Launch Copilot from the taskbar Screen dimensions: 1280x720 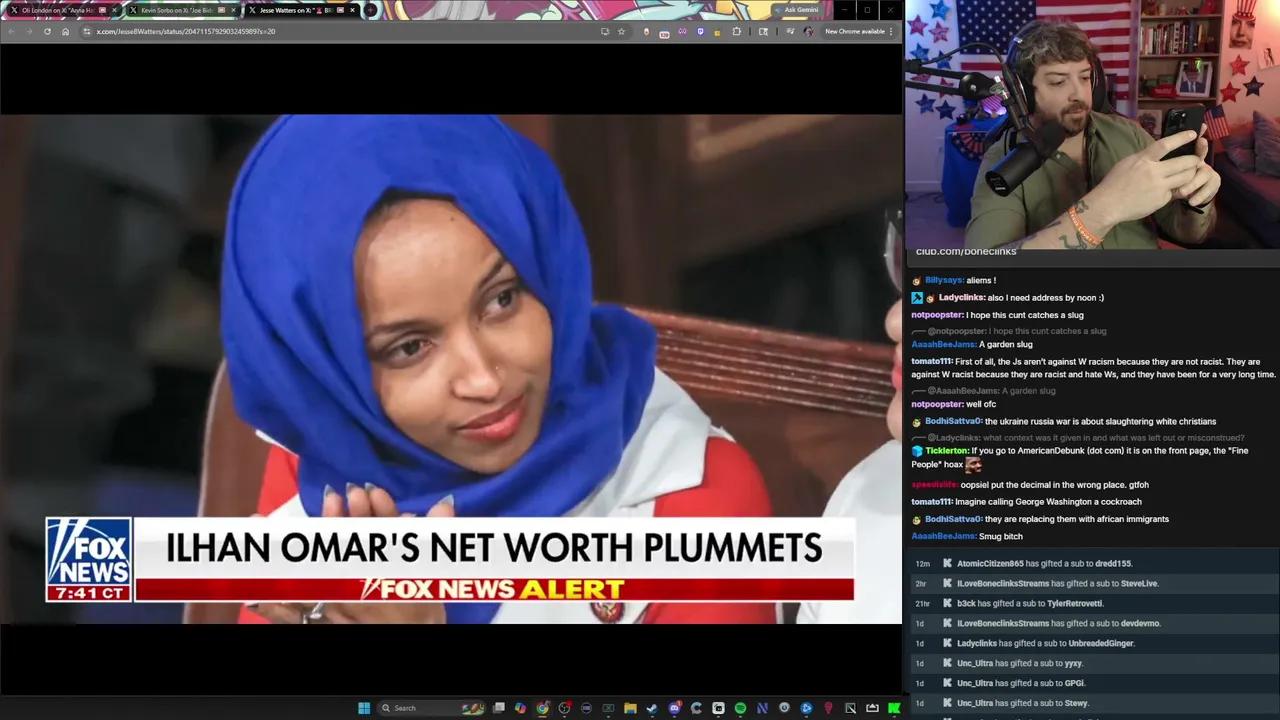pyautogui.click(x=521, y=708)
